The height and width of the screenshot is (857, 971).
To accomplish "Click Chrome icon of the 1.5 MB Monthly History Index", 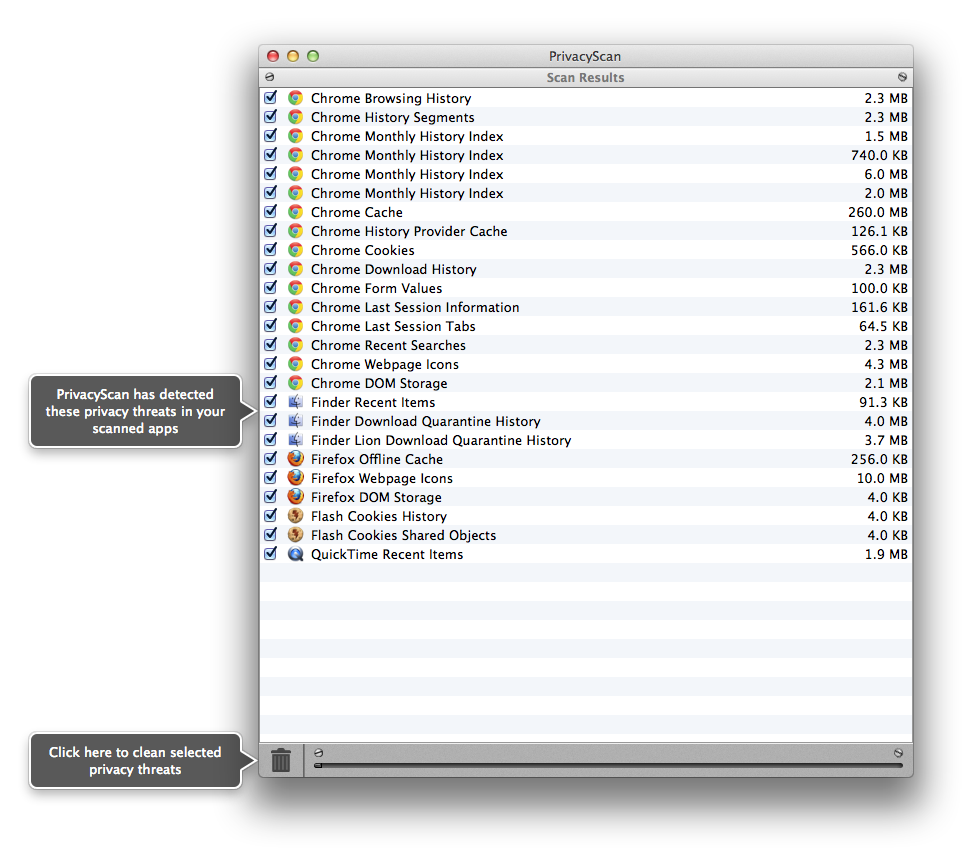I will 295,136.
